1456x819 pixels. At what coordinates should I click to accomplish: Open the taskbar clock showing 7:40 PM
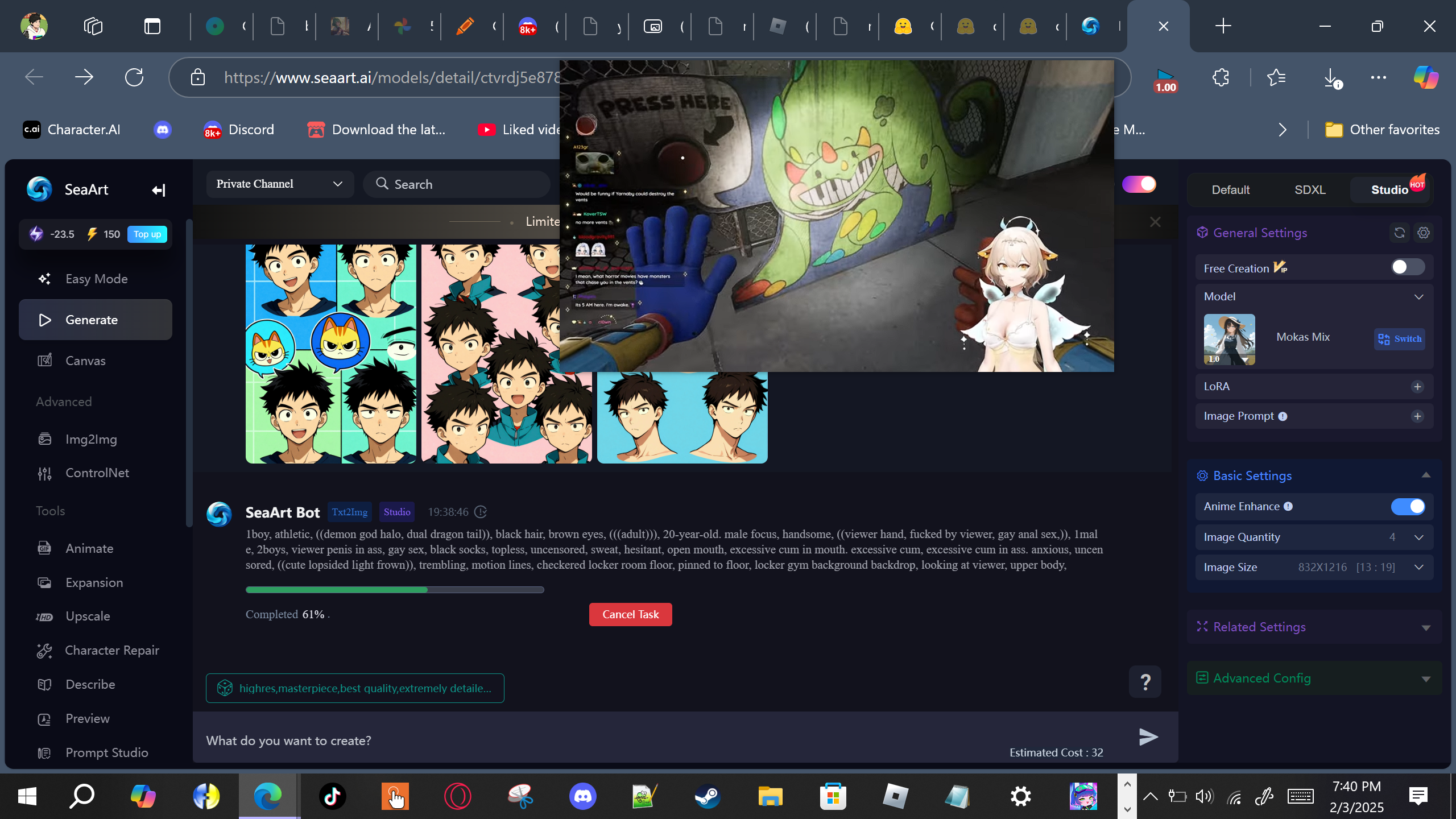coord(1356,796)
